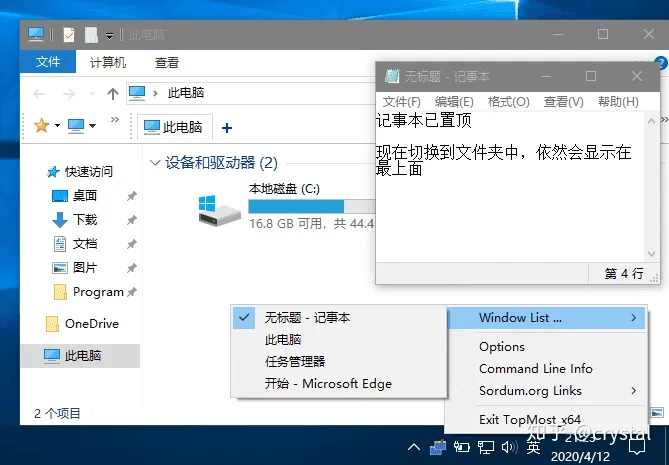
Task: Select the 本地磁盘 (C:) drive icon
Action: pos(219,210)
